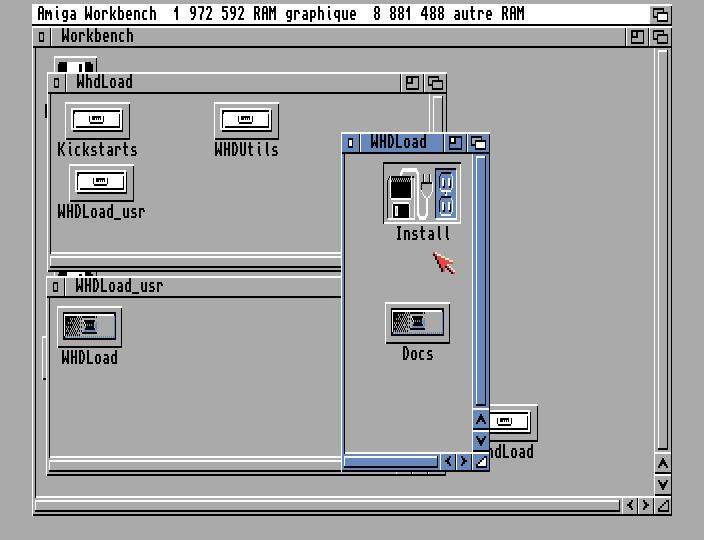
Task: Click depth gadget of WhdLoad window
Action: coord(435,83)
